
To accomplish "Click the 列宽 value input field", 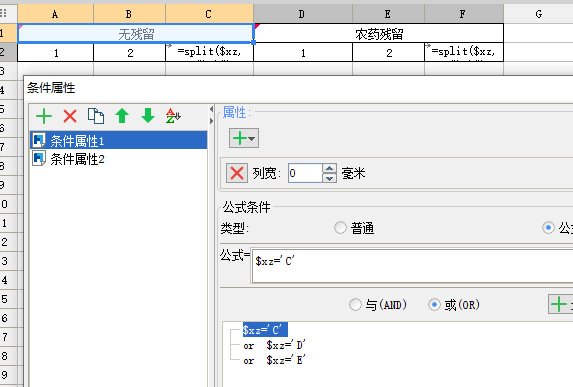I will (x=305, y=173).
